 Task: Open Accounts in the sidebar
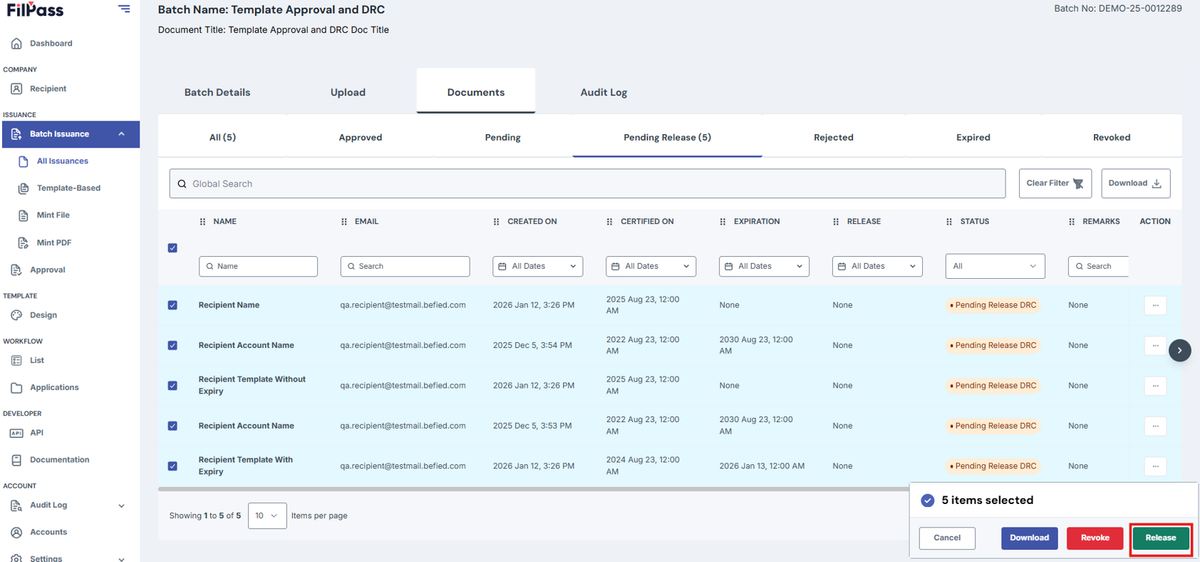click(x=48, y=532)
